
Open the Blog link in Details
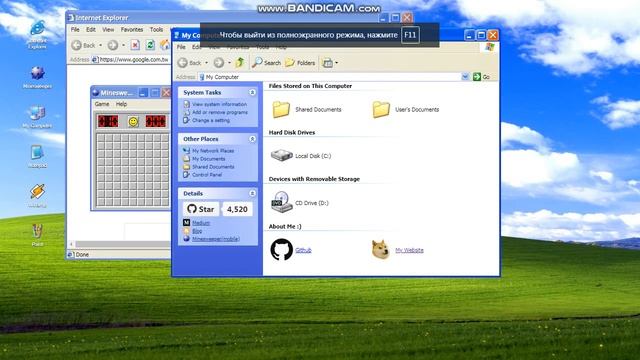(197, 231)
